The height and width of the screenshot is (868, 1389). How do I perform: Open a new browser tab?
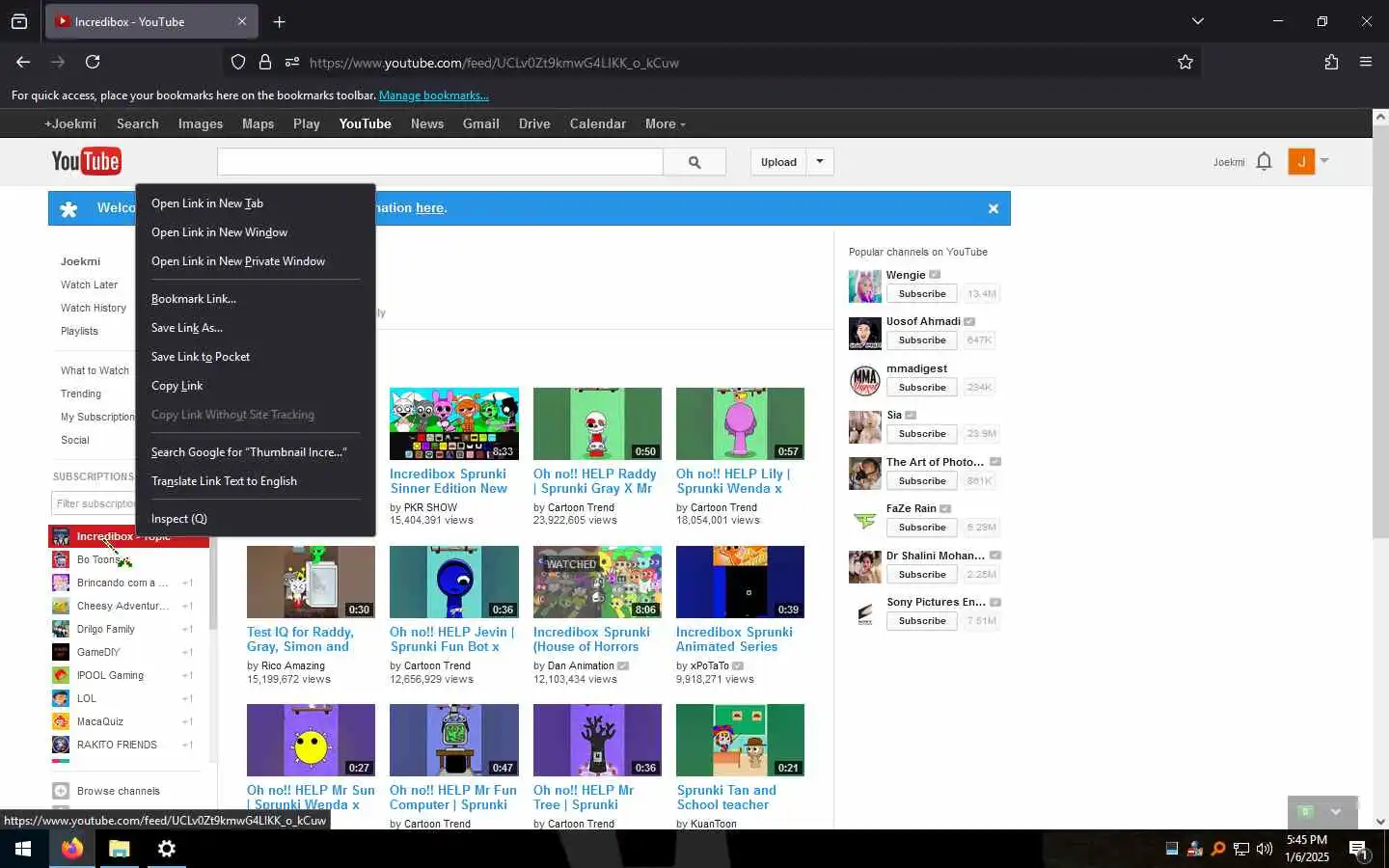tap(279, 21)
